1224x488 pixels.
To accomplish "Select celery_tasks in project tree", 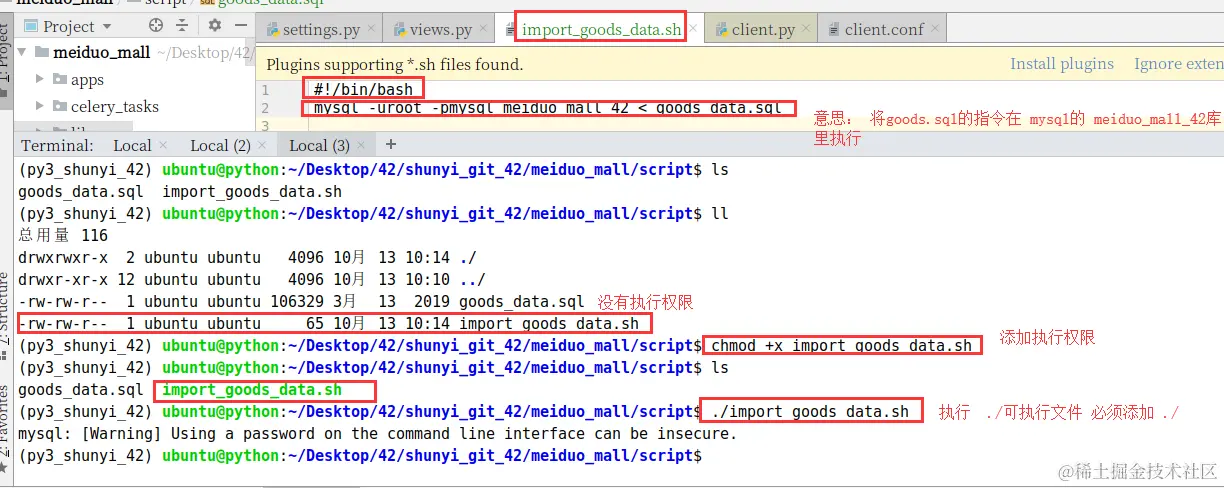I will point(115,106).
